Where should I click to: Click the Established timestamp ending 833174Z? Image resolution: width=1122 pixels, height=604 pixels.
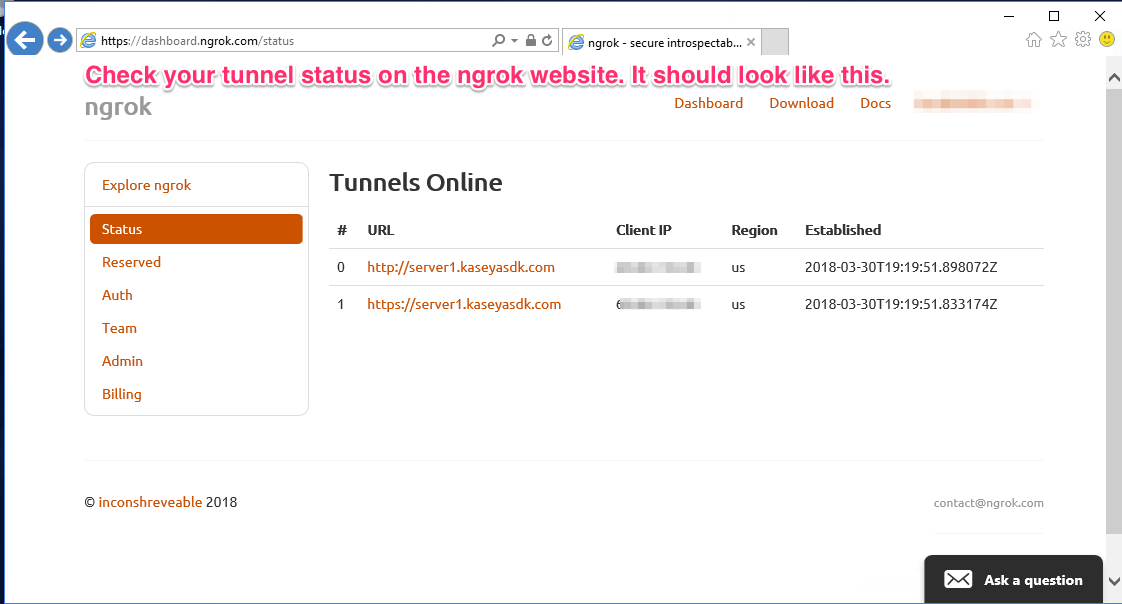click(x=901, y=304)
